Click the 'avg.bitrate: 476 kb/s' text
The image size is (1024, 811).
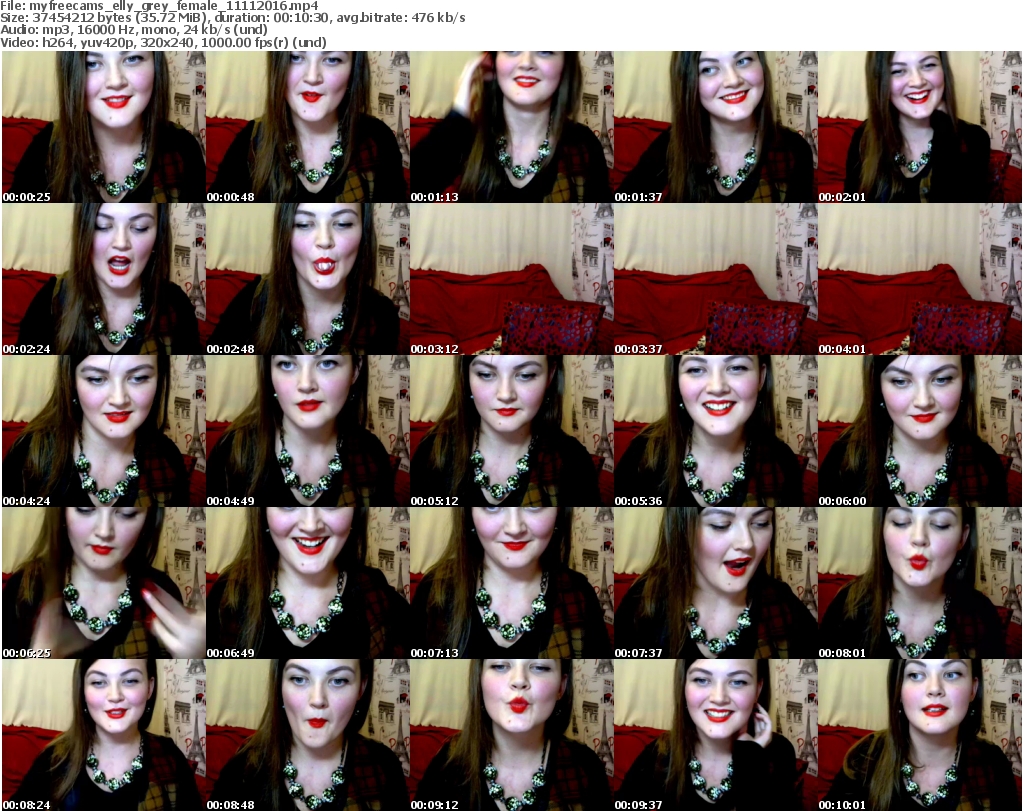click(x=400, y=18)
